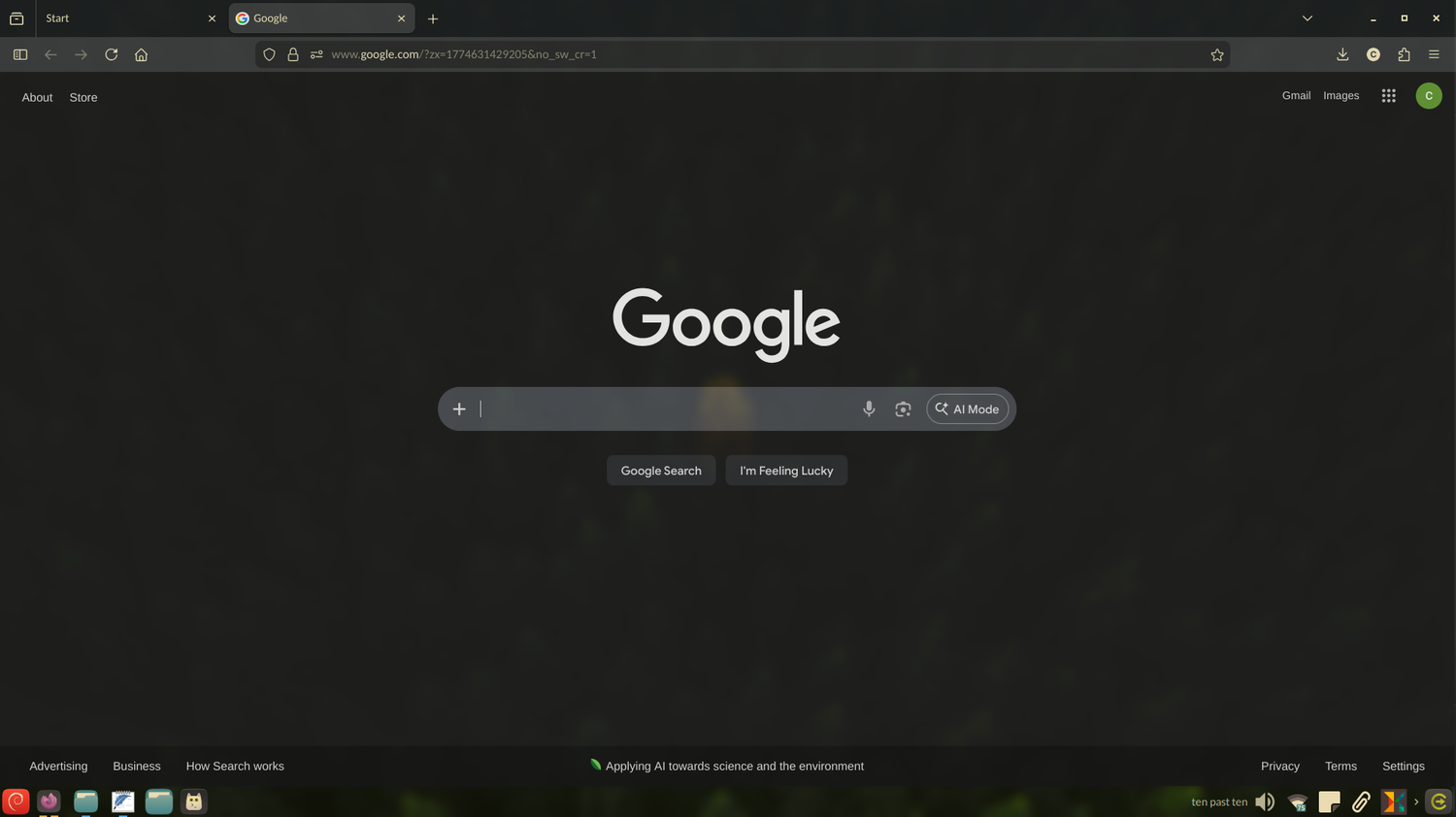
Task: Toggle the browser sidebar panel
Action: click(20, 55)
